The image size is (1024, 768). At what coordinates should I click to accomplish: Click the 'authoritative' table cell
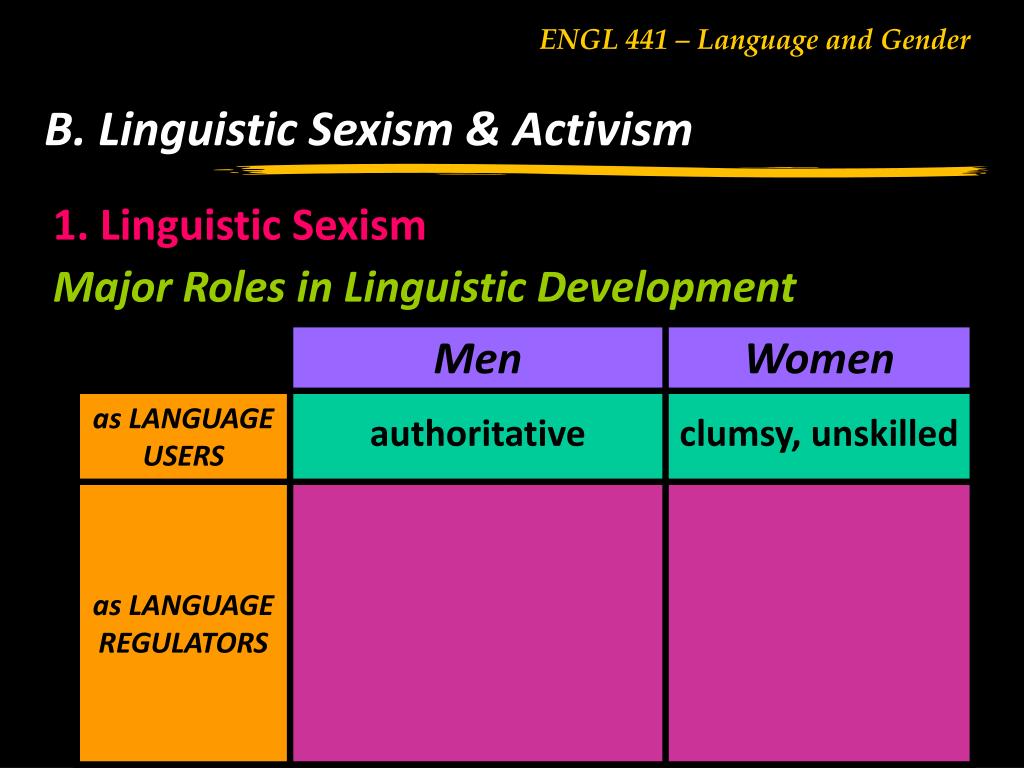click(477, 436)
